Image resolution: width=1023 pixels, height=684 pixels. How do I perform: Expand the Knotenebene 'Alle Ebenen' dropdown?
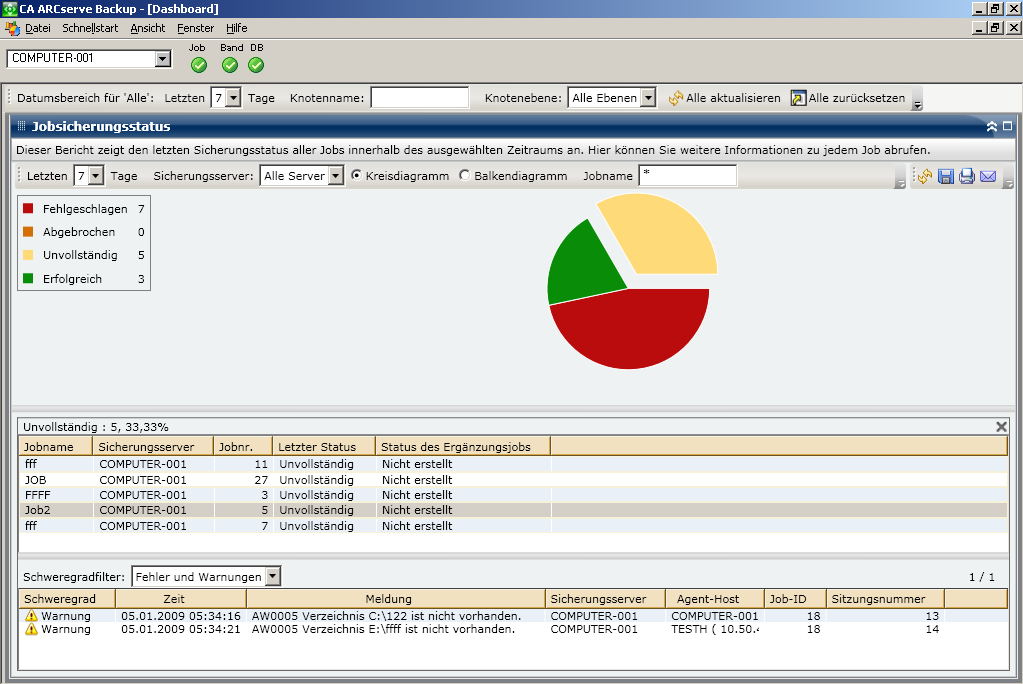tap(647, 98)
